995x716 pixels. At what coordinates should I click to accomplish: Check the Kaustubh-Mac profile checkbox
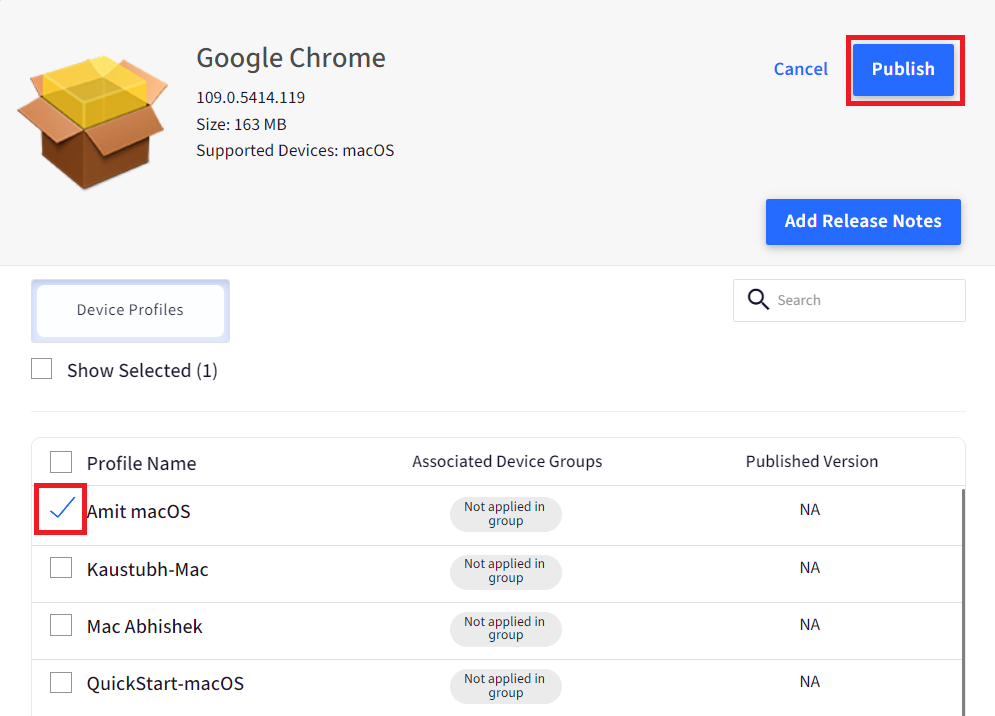click(61, 568)
